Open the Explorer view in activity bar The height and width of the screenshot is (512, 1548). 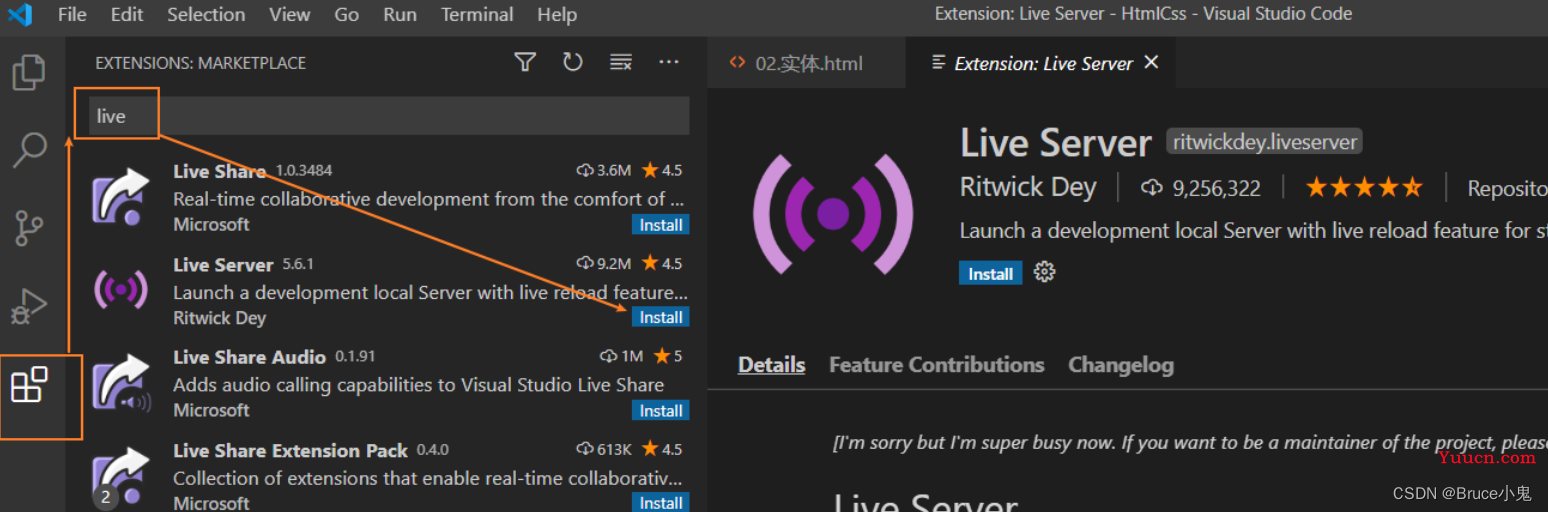point(29,73)
